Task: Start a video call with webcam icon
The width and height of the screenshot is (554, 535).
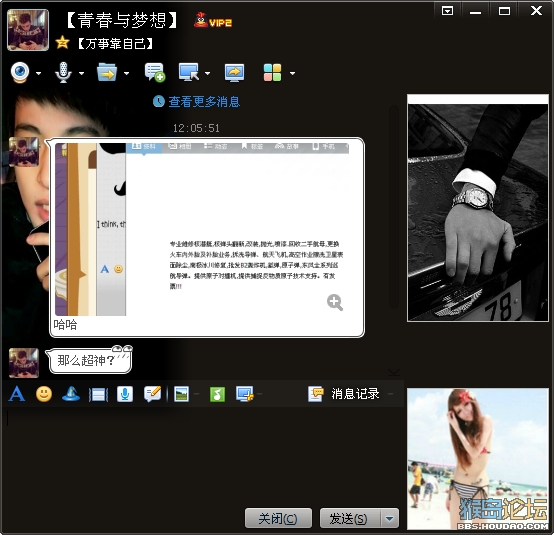Action: tap(20, 72)
